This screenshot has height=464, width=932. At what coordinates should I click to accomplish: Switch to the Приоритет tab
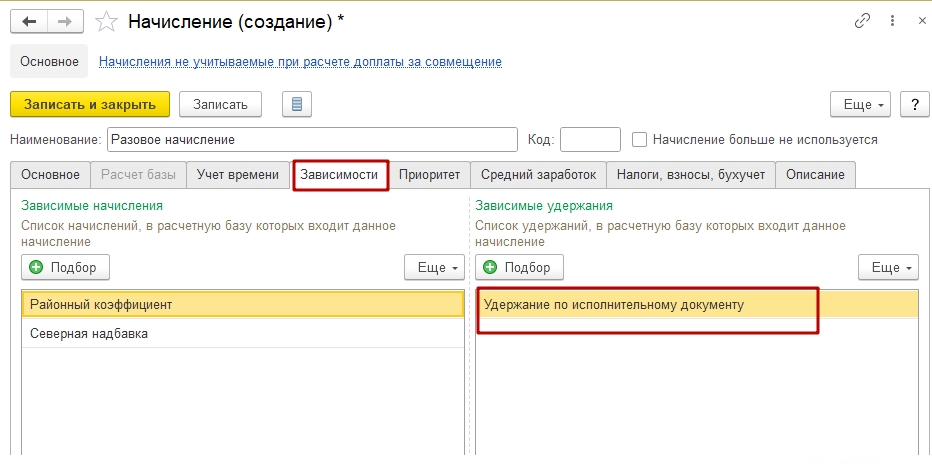[430, 175]
